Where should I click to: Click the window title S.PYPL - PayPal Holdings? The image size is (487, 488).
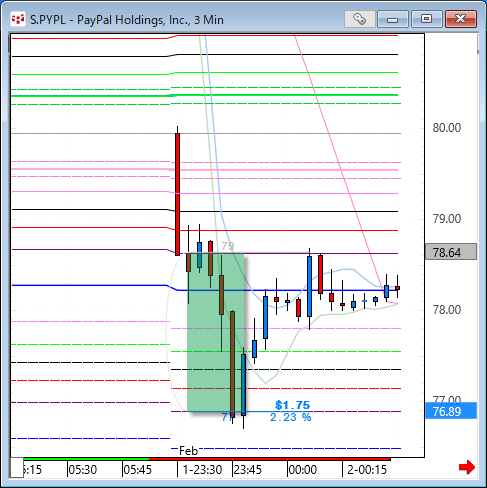(x=127, y=20)
